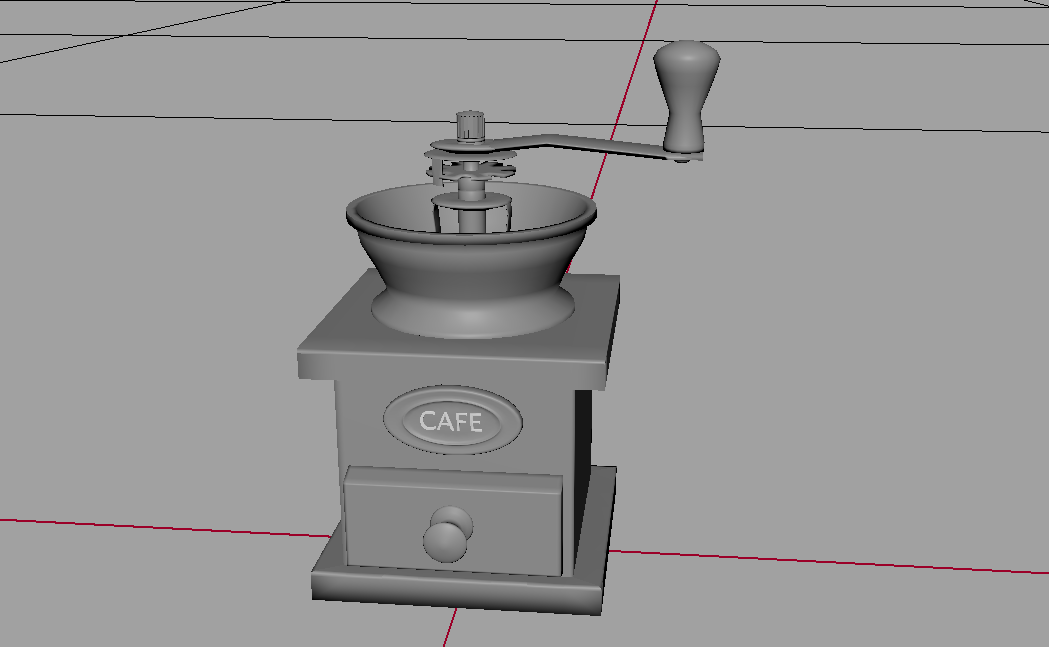This screenshot has width=1049, height=647.
Task: Click the CAFE oval label plate
Action: click(x=453, y=420)
